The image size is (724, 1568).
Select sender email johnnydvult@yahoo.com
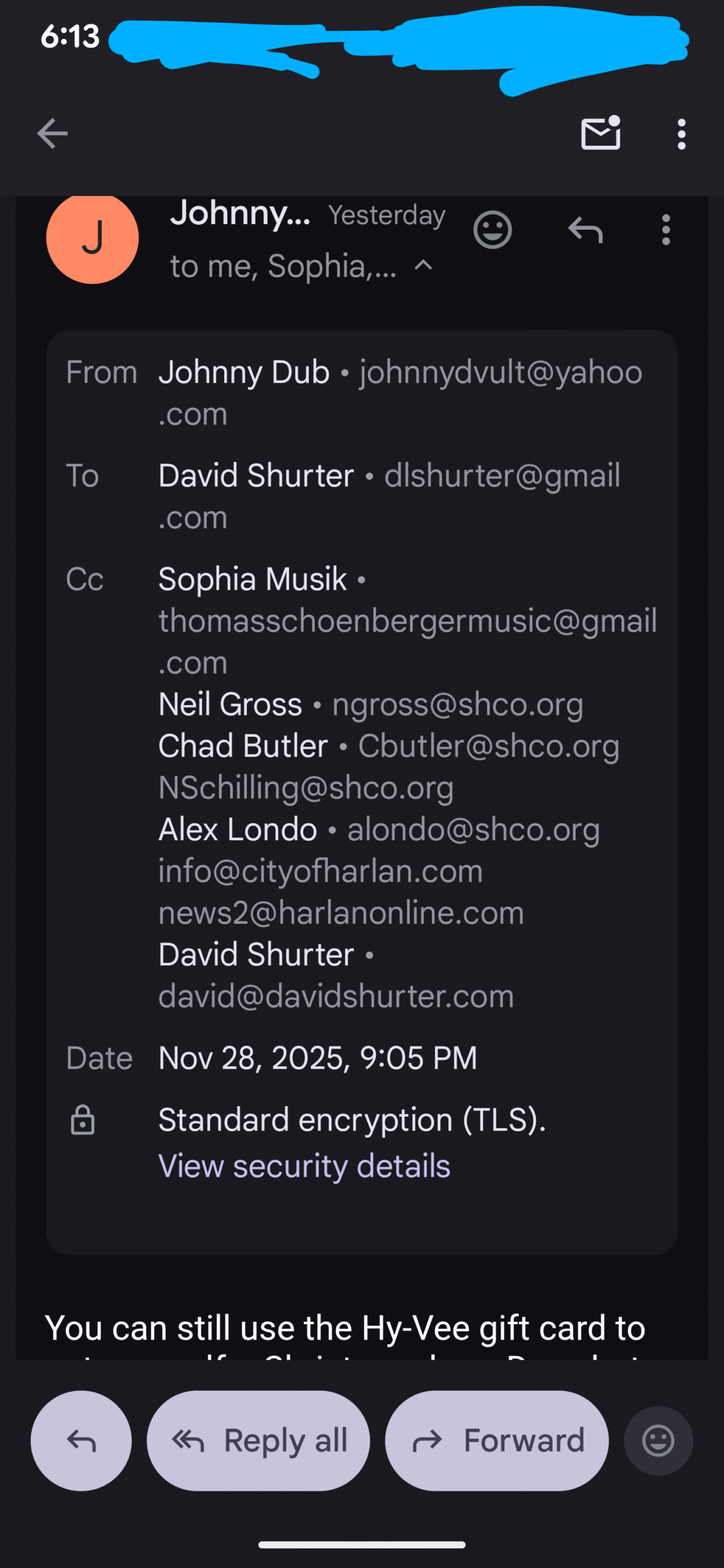pos(500,372)
